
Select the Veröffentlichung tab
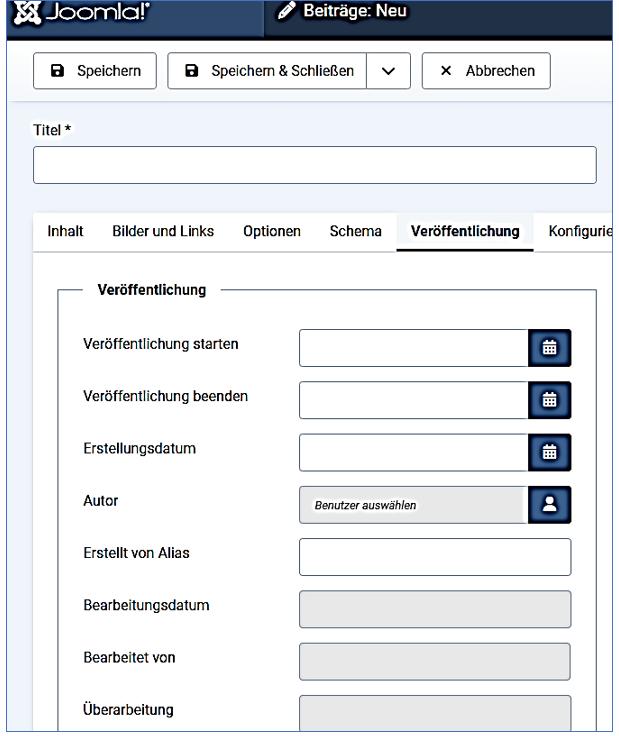[465, 231]
